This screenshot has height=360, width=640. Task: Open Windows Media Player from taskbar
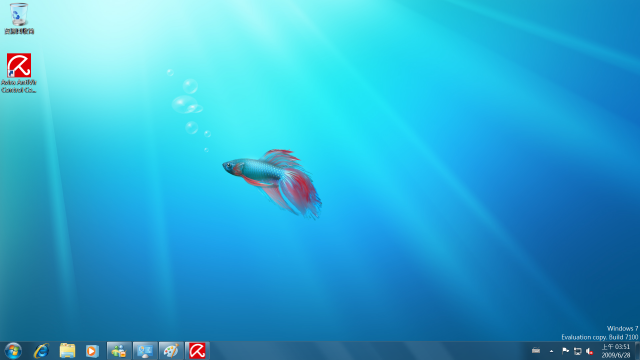coord(92,351)
